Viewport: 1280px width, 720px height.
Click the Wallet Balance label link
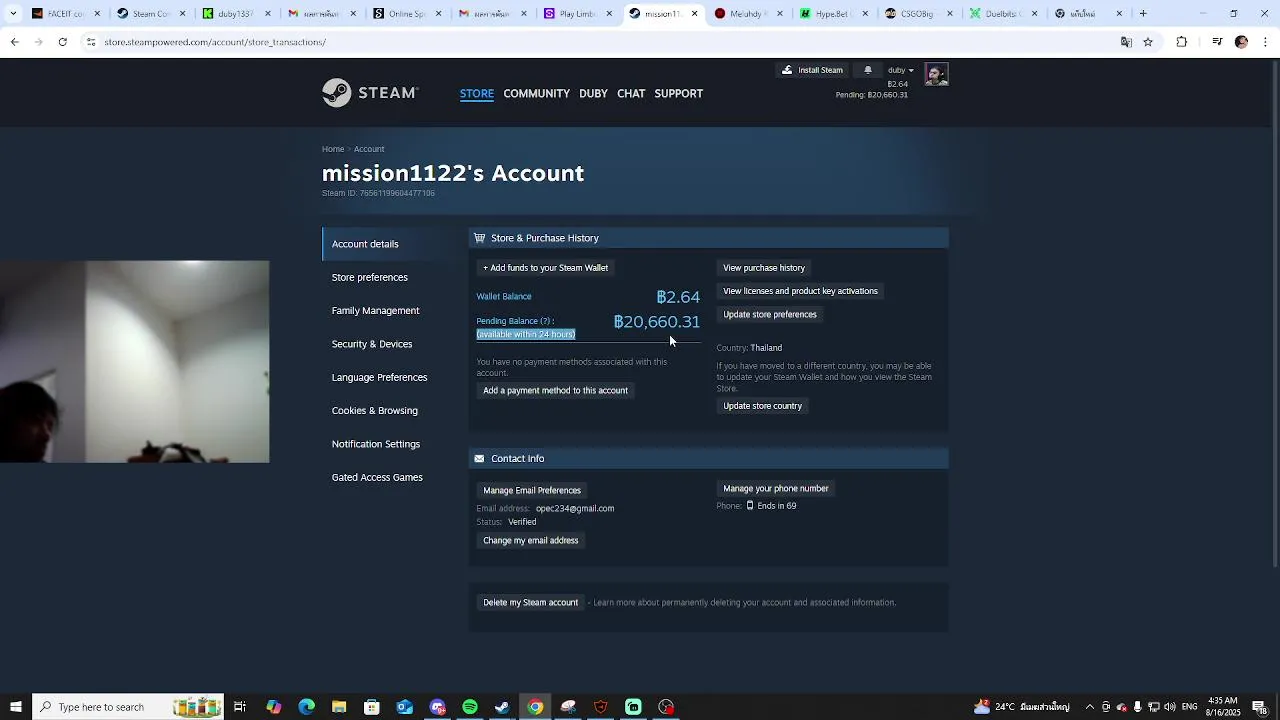[504, 297]
